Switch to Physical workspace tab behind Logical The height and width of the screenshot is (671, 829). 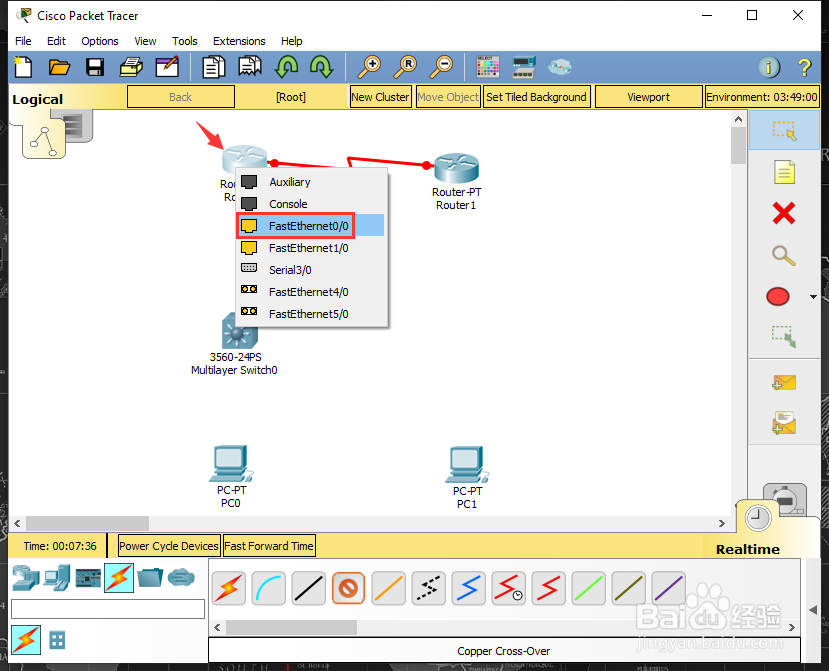point(78,126)
